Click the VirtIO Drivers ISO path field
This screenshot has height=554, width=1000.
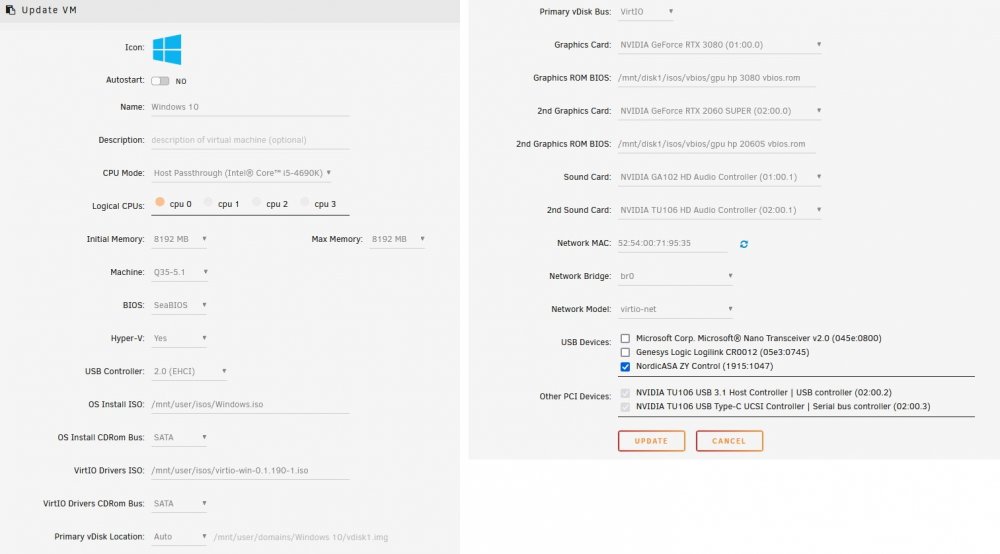click(250, 470)
